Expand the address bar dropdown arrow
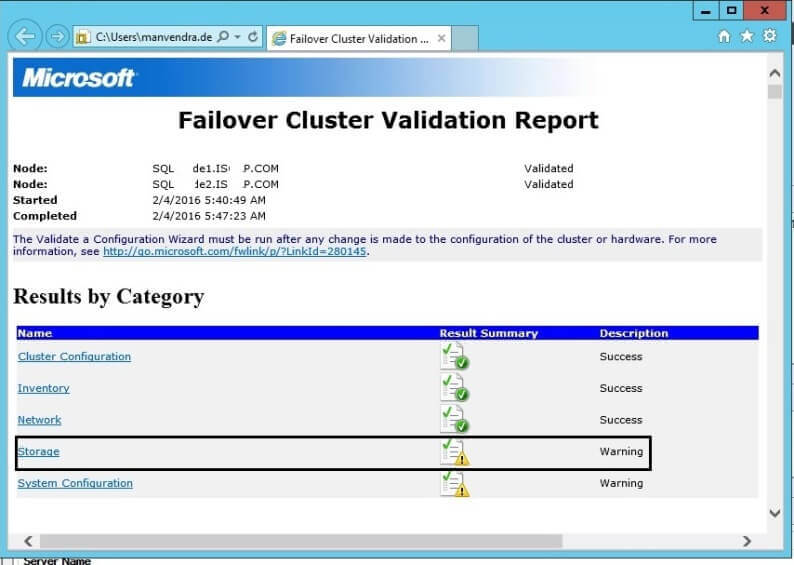 (238, 37)
